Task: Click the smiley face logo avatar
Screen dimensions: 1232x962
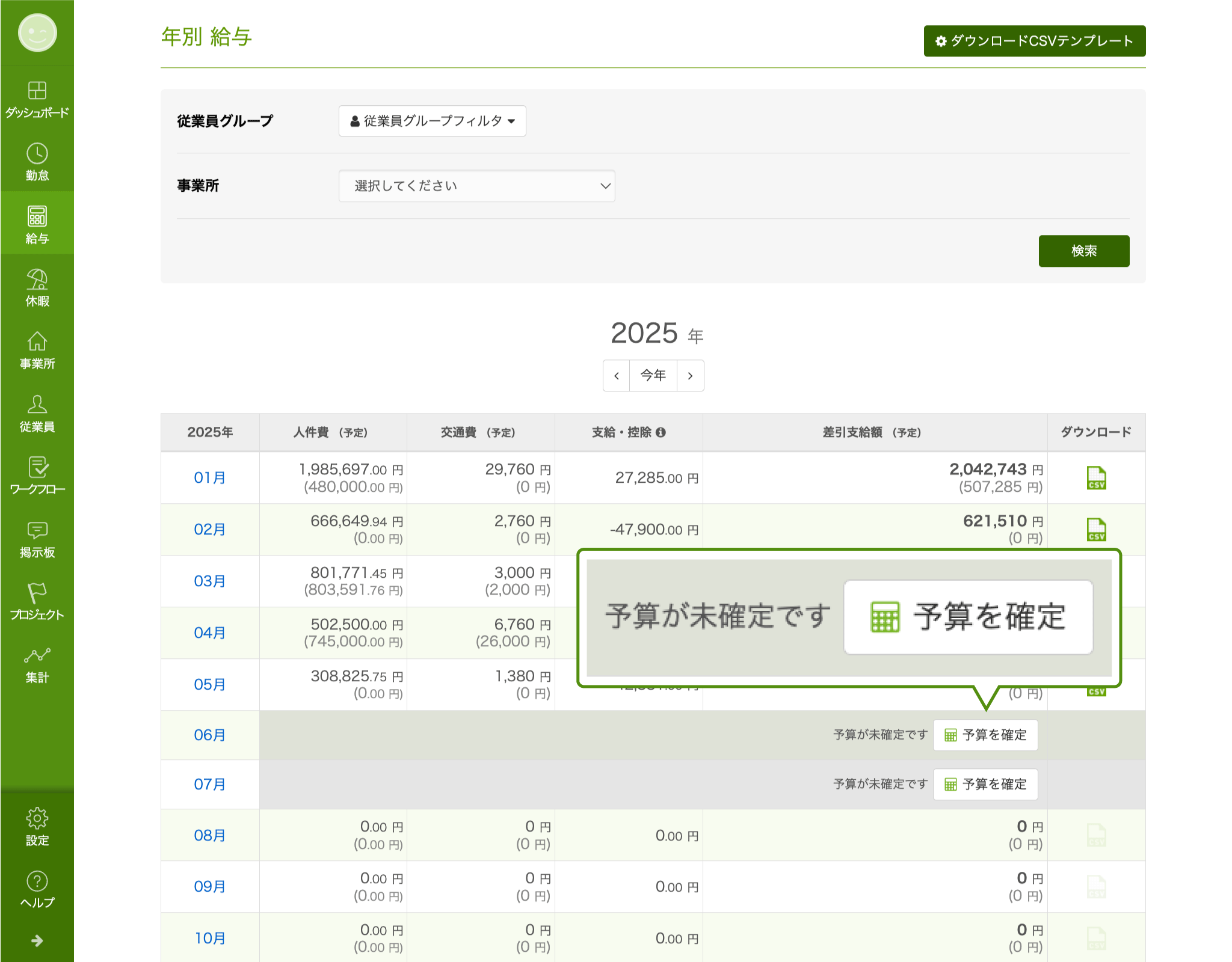Action: (37, 33)
